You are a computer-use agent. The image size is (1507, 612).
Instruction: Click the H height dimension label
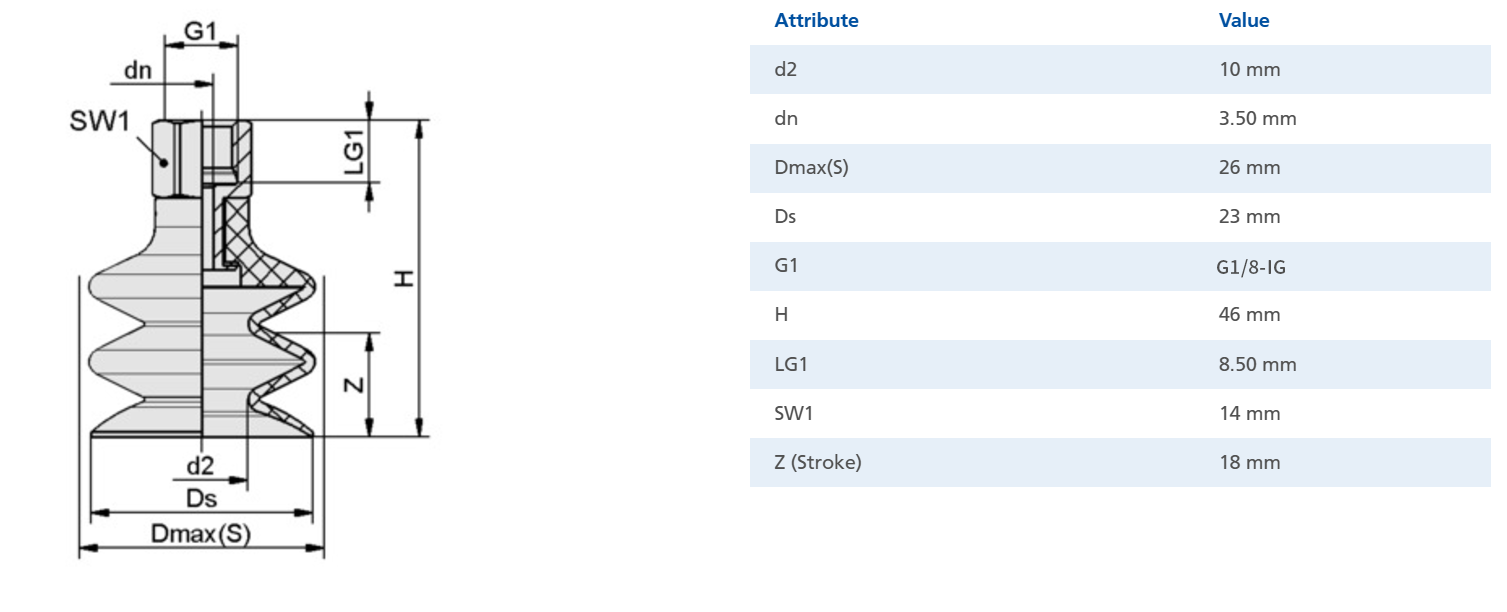click(x=403, y=278)
